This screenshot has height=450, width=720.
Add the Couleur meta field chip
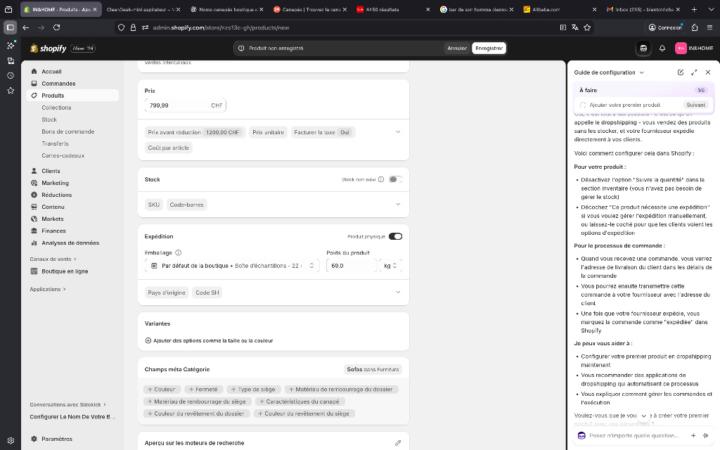161,389
